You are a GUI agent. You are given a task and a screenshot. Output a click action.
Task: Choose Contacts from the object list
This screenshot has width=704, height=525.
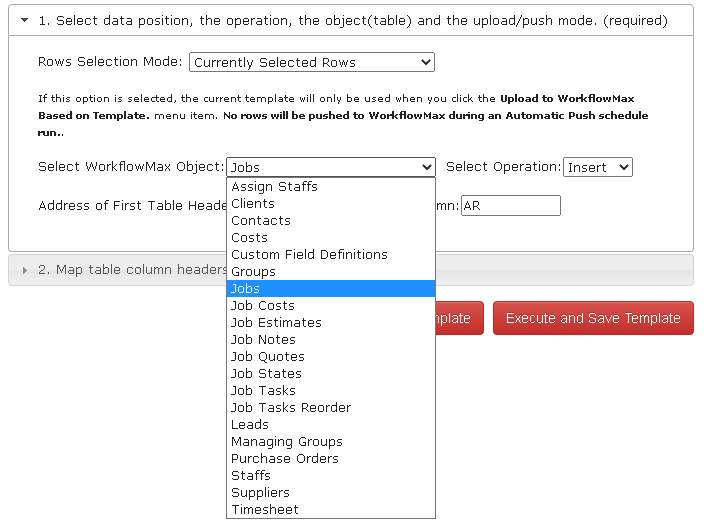point(331,221)
